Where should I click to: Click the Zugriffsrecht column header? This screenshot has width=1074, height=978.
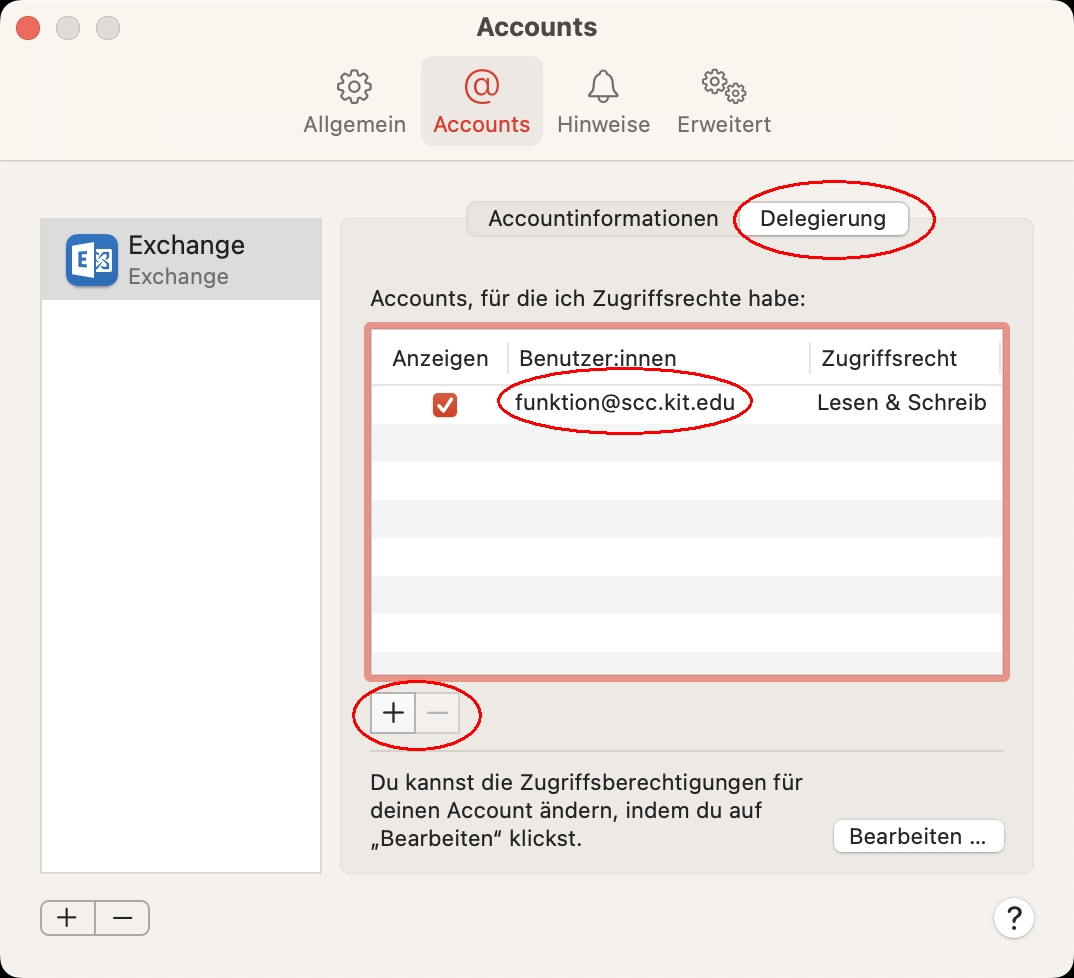(889, 358)
